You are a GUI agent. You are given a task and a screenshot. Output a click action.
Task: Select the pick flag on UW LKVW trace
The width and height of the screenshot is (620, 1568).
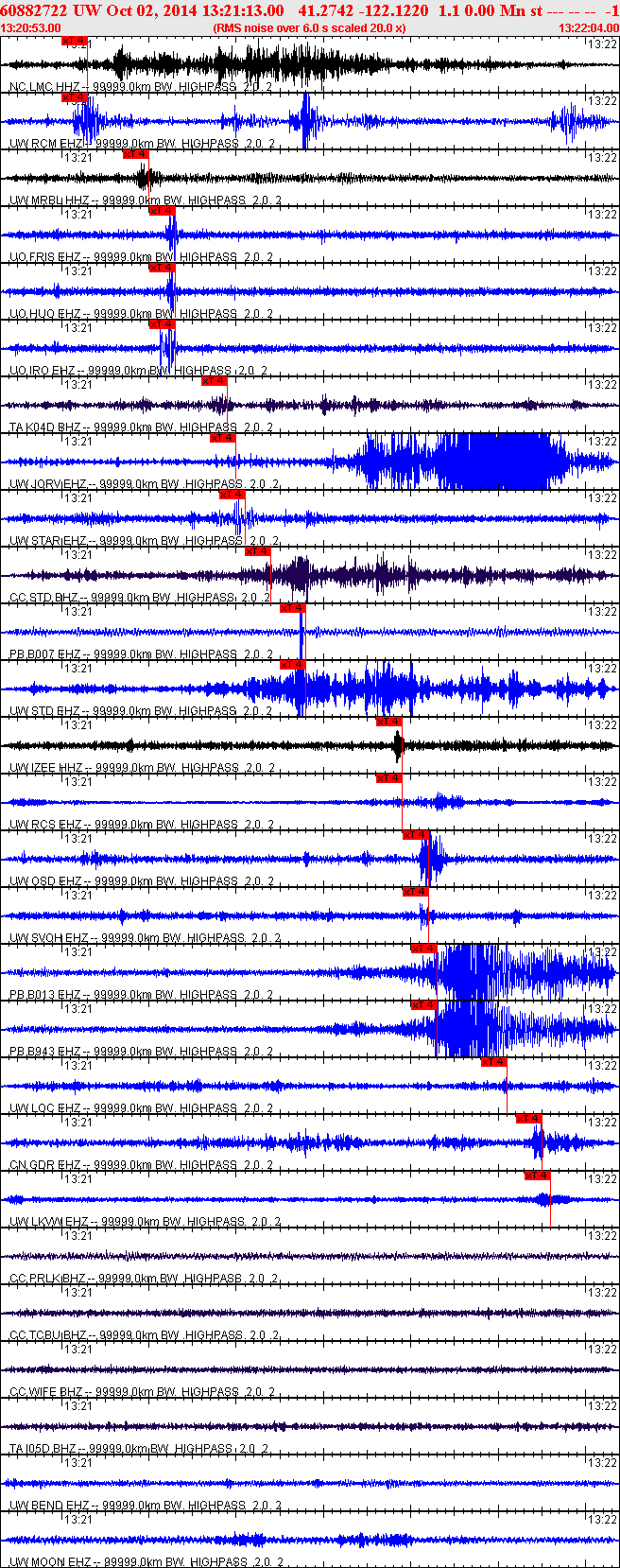click(x=538, y=1176)
